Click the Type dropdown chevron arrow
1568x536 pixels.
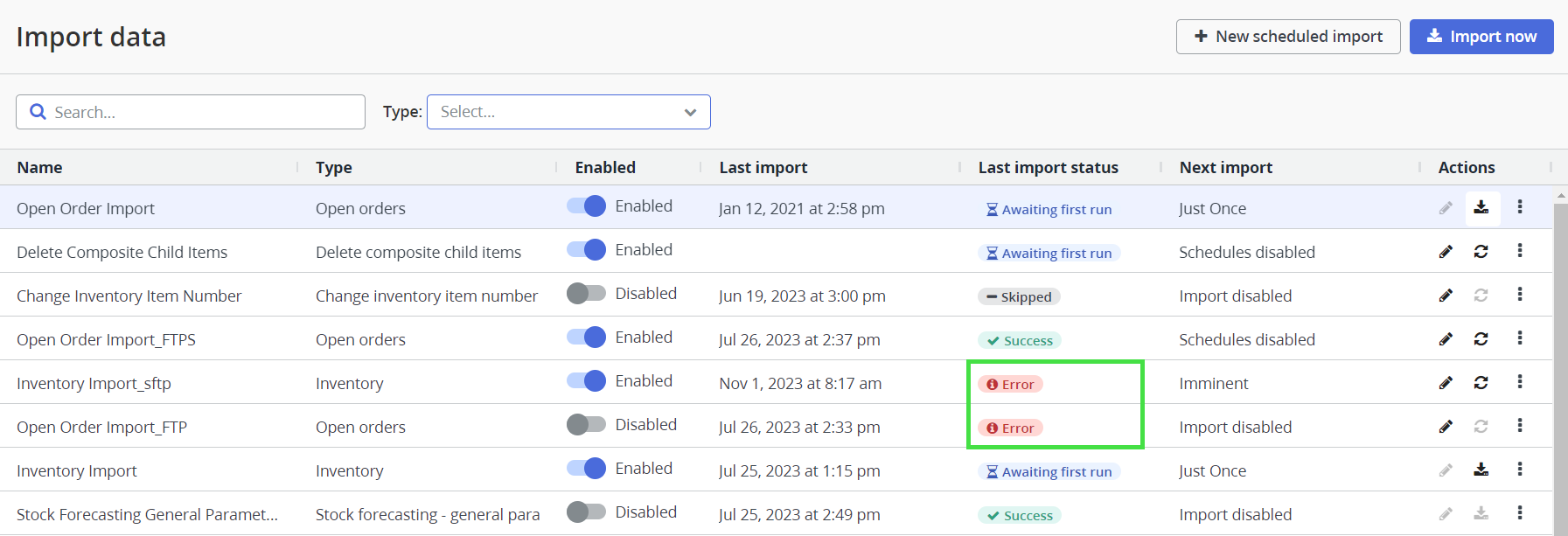(690, 112)
